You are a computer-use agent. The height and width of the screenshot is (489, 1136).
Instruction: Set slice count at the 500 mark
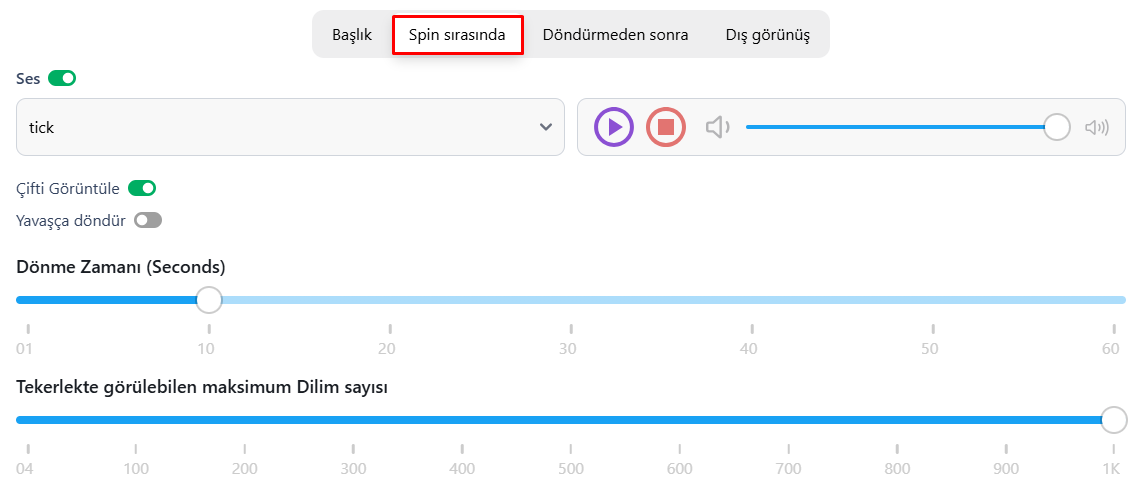pos(571,419)
